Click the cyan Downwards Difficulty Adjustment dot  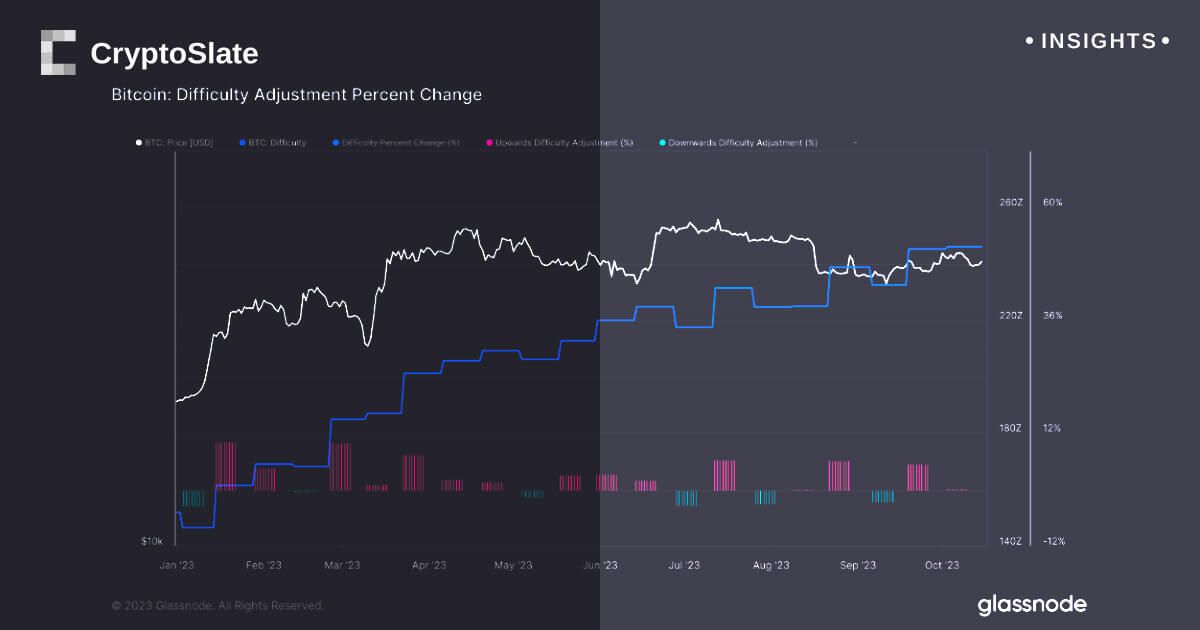click(x=662, y=143)
